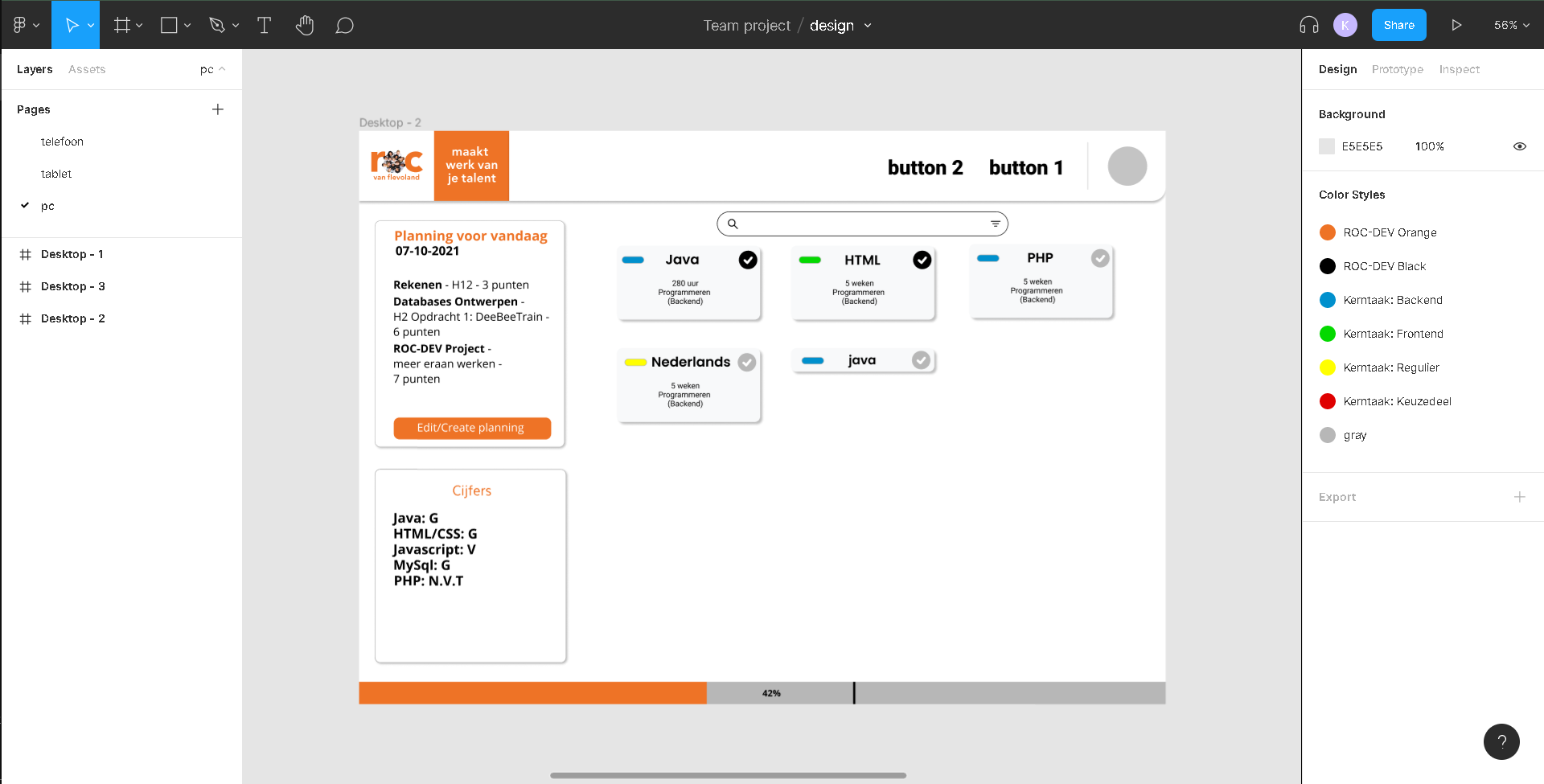Click the Move tool arrow
Viewport: 1544px width, 784px height.
coord(71,25)
